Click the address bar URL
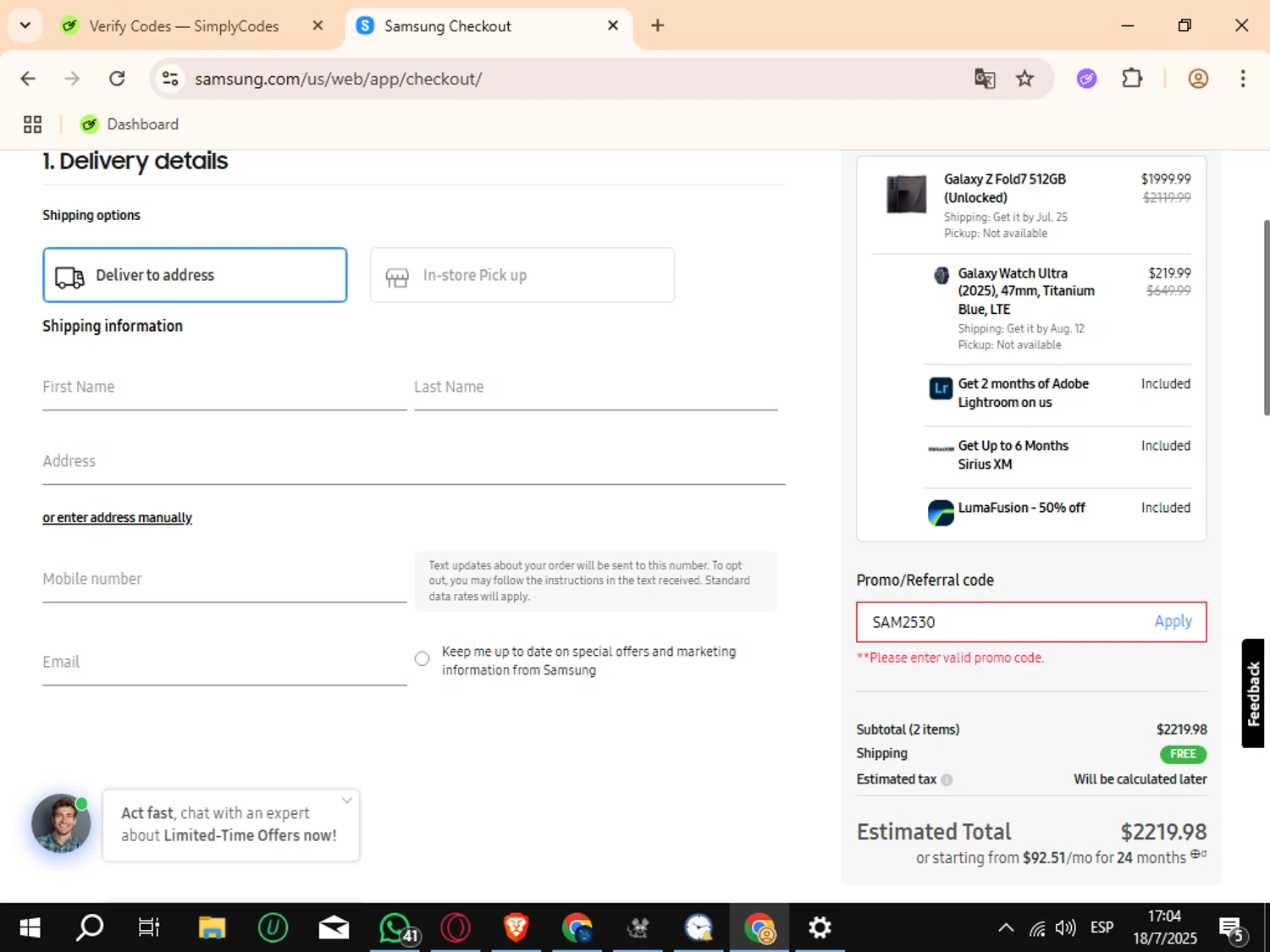 coord(338,79)
